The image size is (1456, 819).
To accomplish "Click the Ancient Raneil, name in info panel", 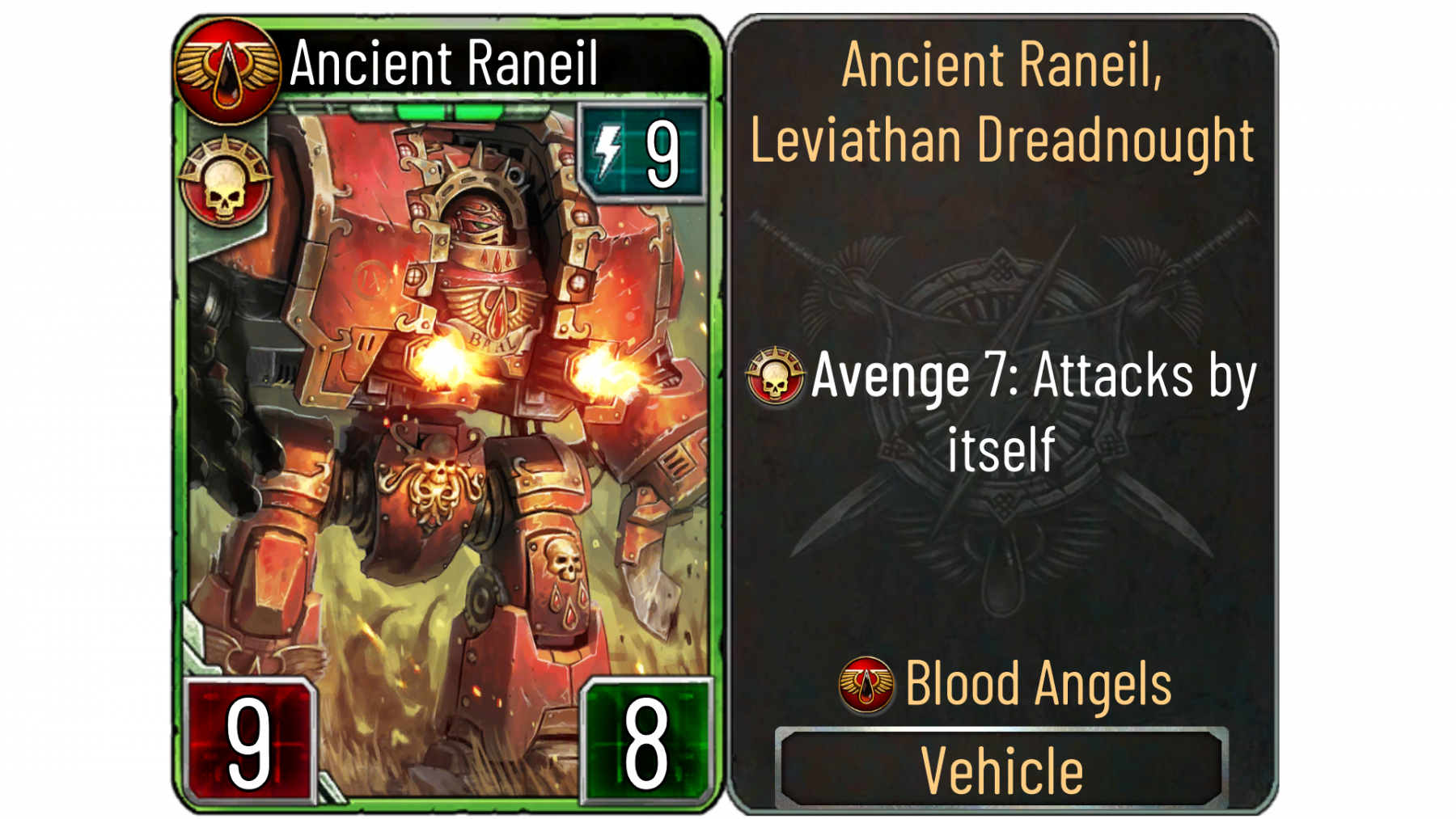I will tap(1001, 64).
